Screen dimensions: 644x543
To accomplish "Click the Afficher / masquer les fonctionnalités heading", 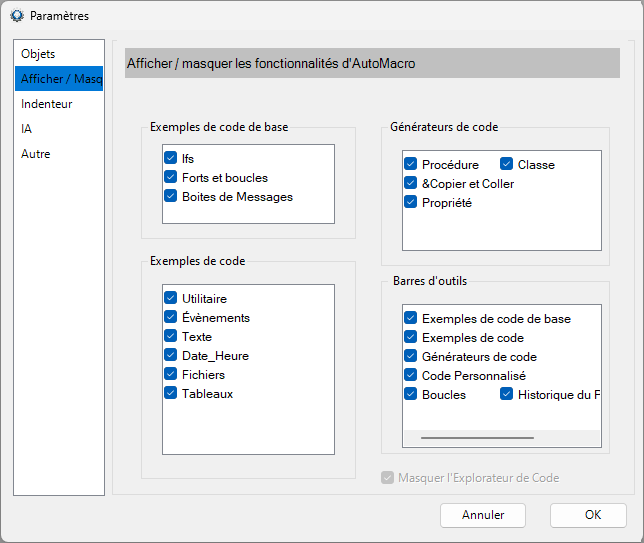I will 271,63.
